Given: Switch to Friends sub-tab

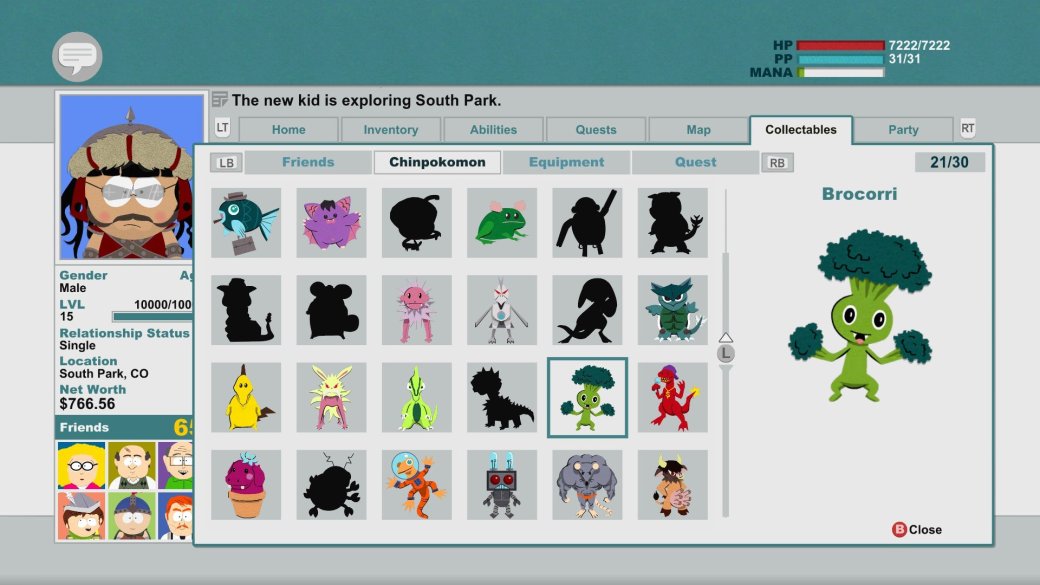Looking at the screenshot, I should [x=308, y=162].
